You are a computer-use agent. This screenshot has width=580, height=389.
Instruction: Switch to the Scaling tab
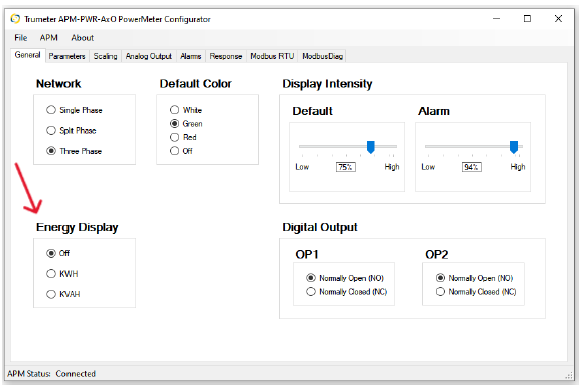pos(105,56)
